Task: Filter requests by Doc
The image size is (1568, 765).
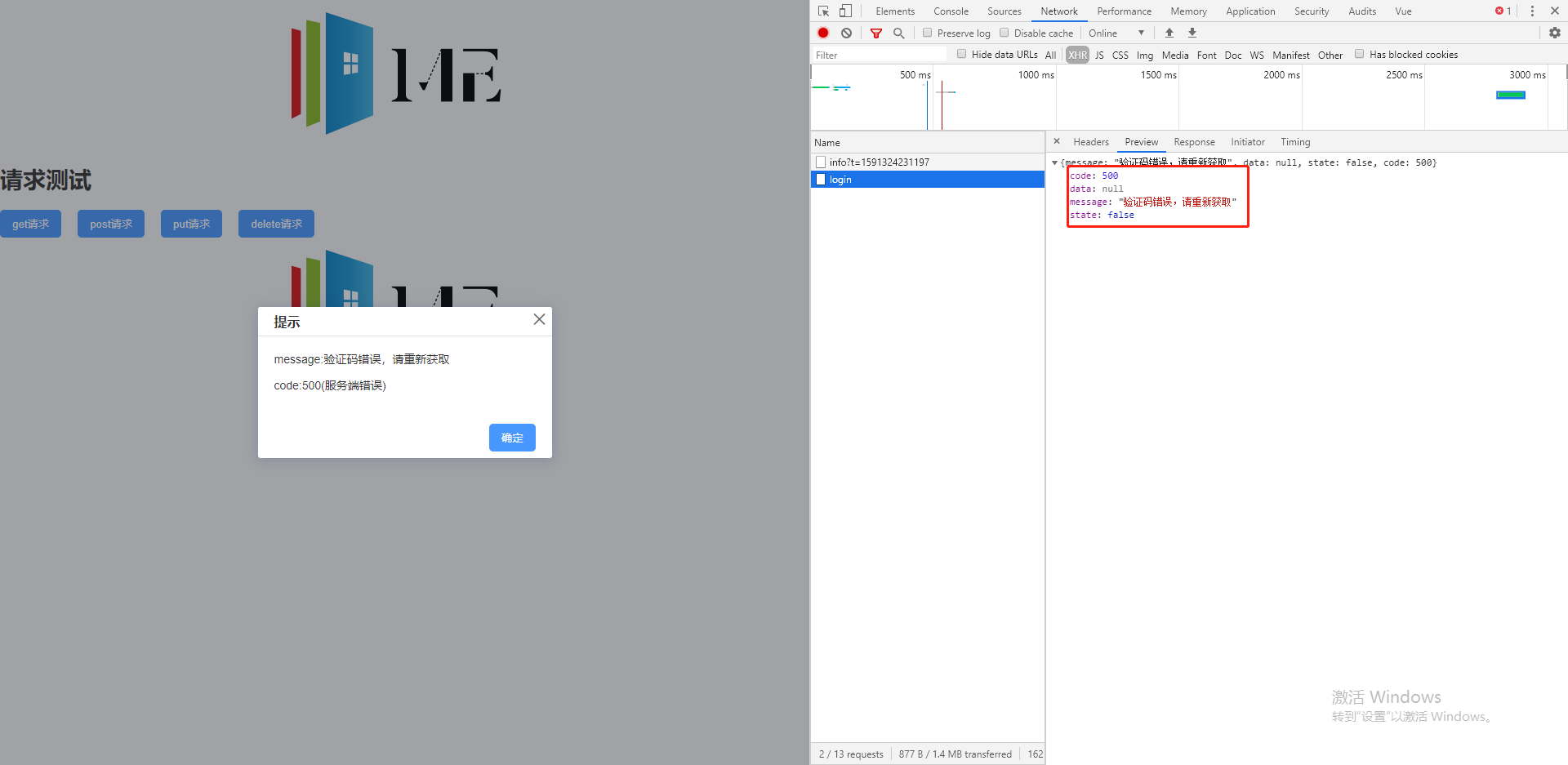Action: click(x=1233, y=56)
